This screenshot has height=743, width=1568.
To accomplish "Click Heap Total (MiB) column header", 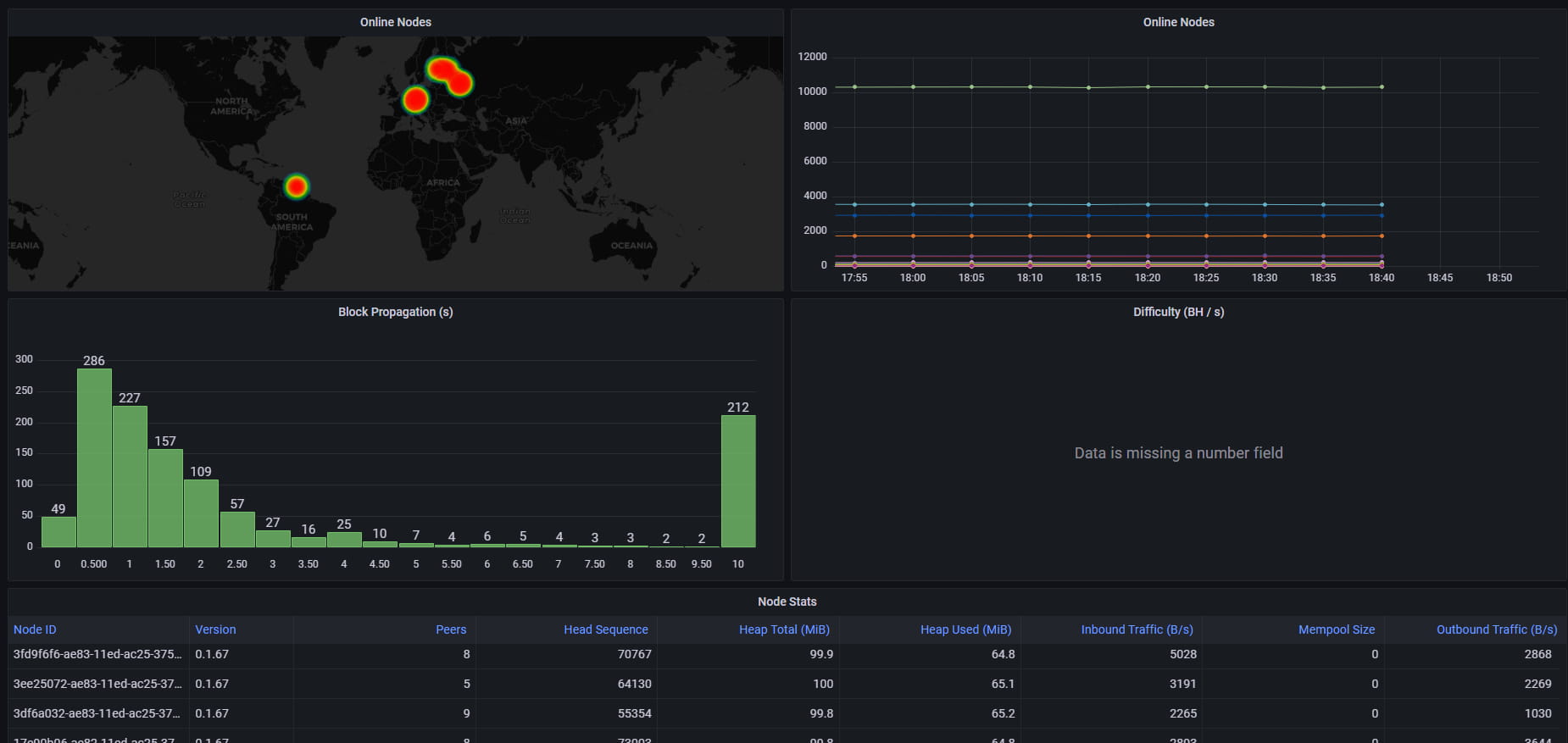I will tap(784, 629).
